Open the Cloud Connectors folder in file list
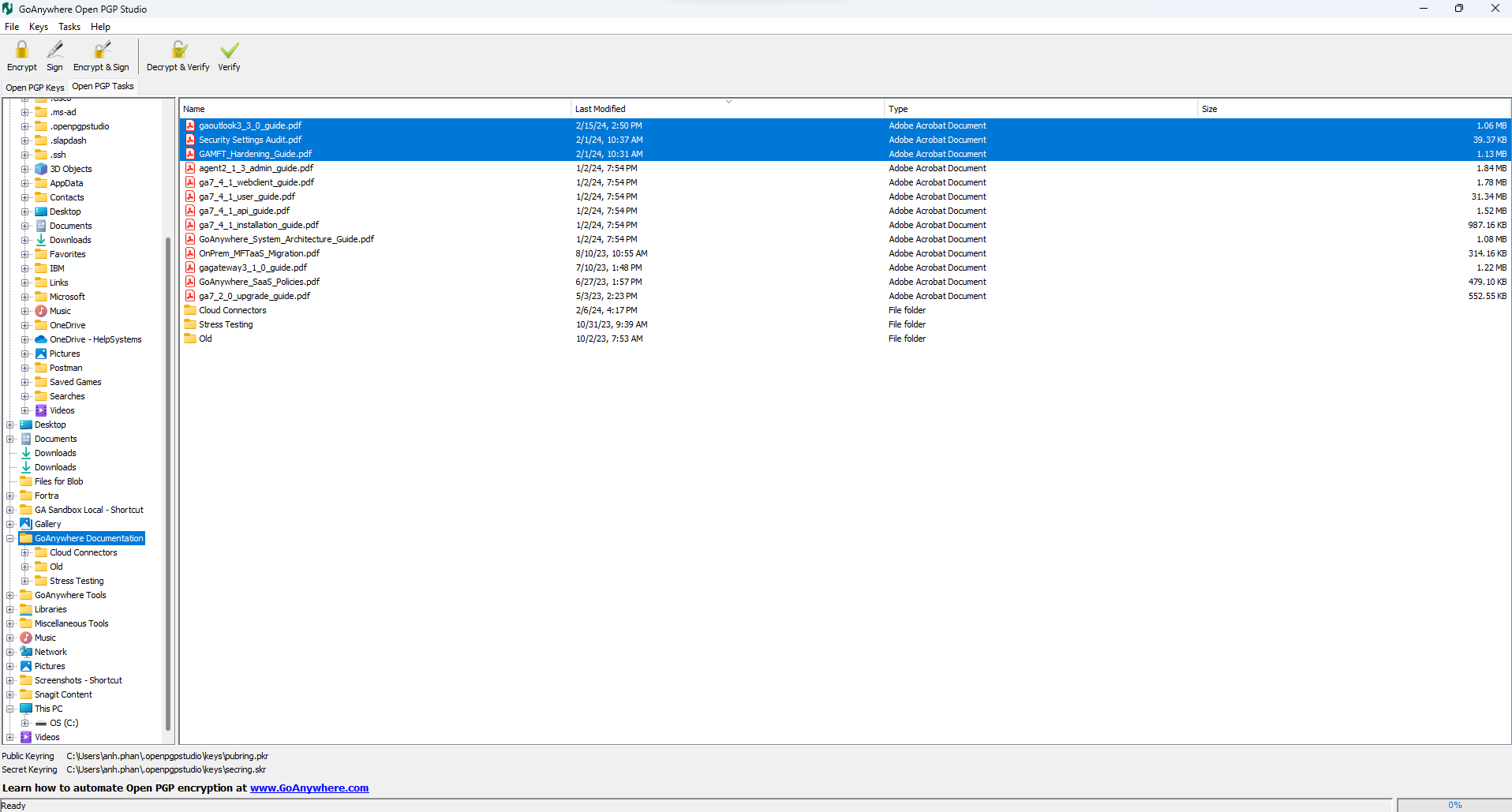Image resolution: width=1512 pixels, height=812 pixels. [231, 309]
